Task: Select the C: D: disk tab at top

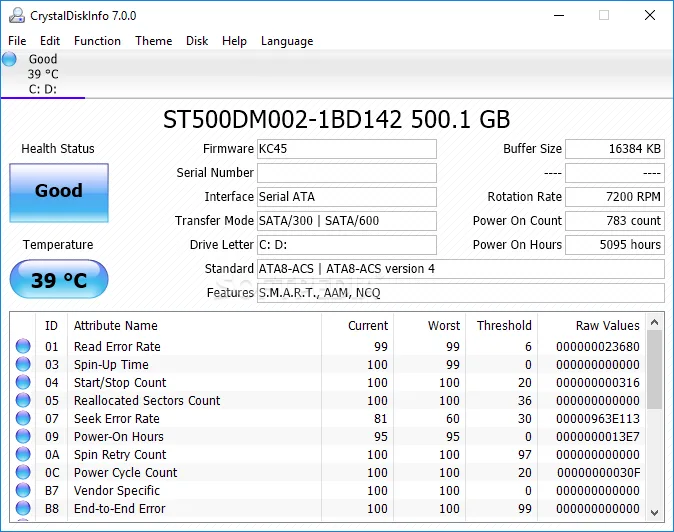Action: [x=43, y=74]
